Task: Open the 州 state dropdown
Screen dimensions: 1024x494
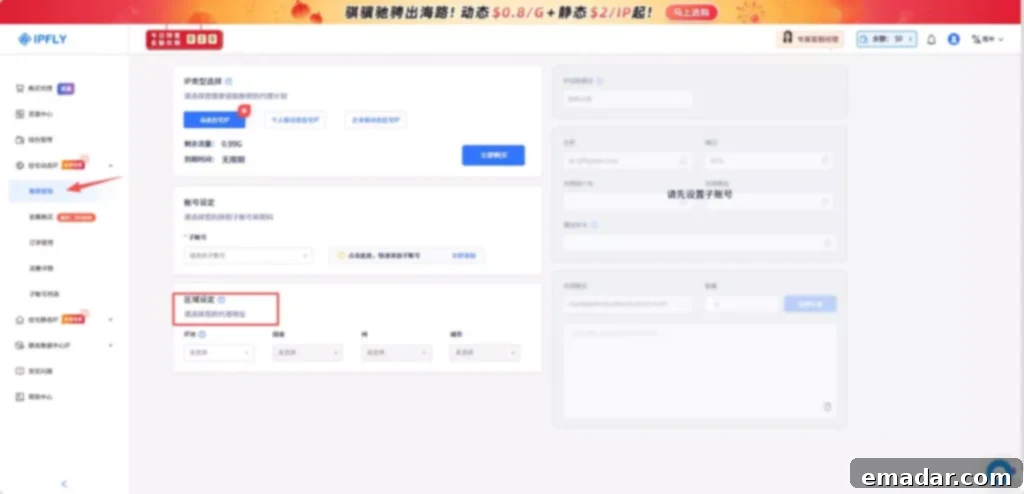Action: point(396,353)
